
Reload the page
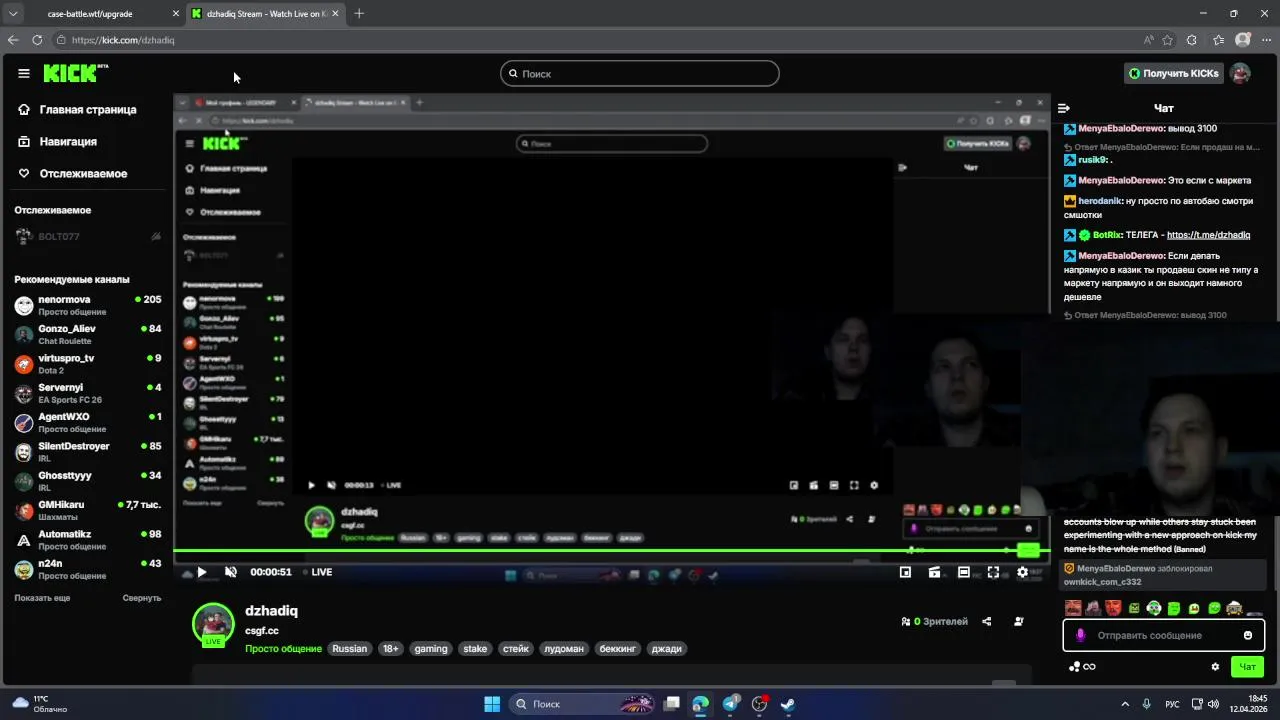pyautogui.click(x=37, y=40)
